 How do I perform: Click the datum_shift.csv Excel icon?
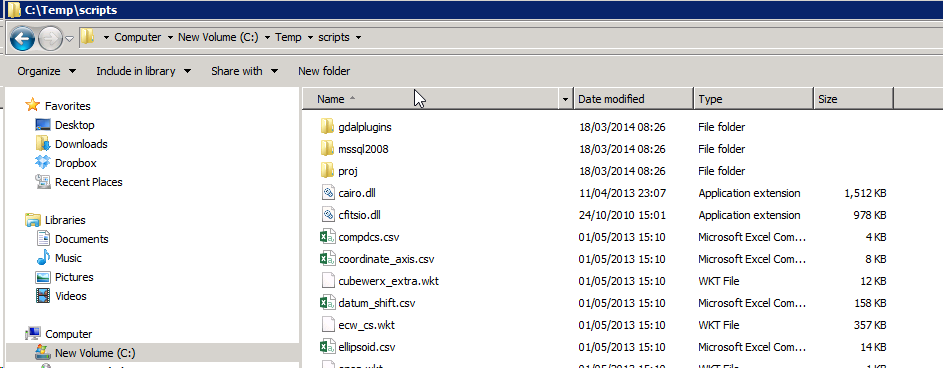[x=327, y=302]
